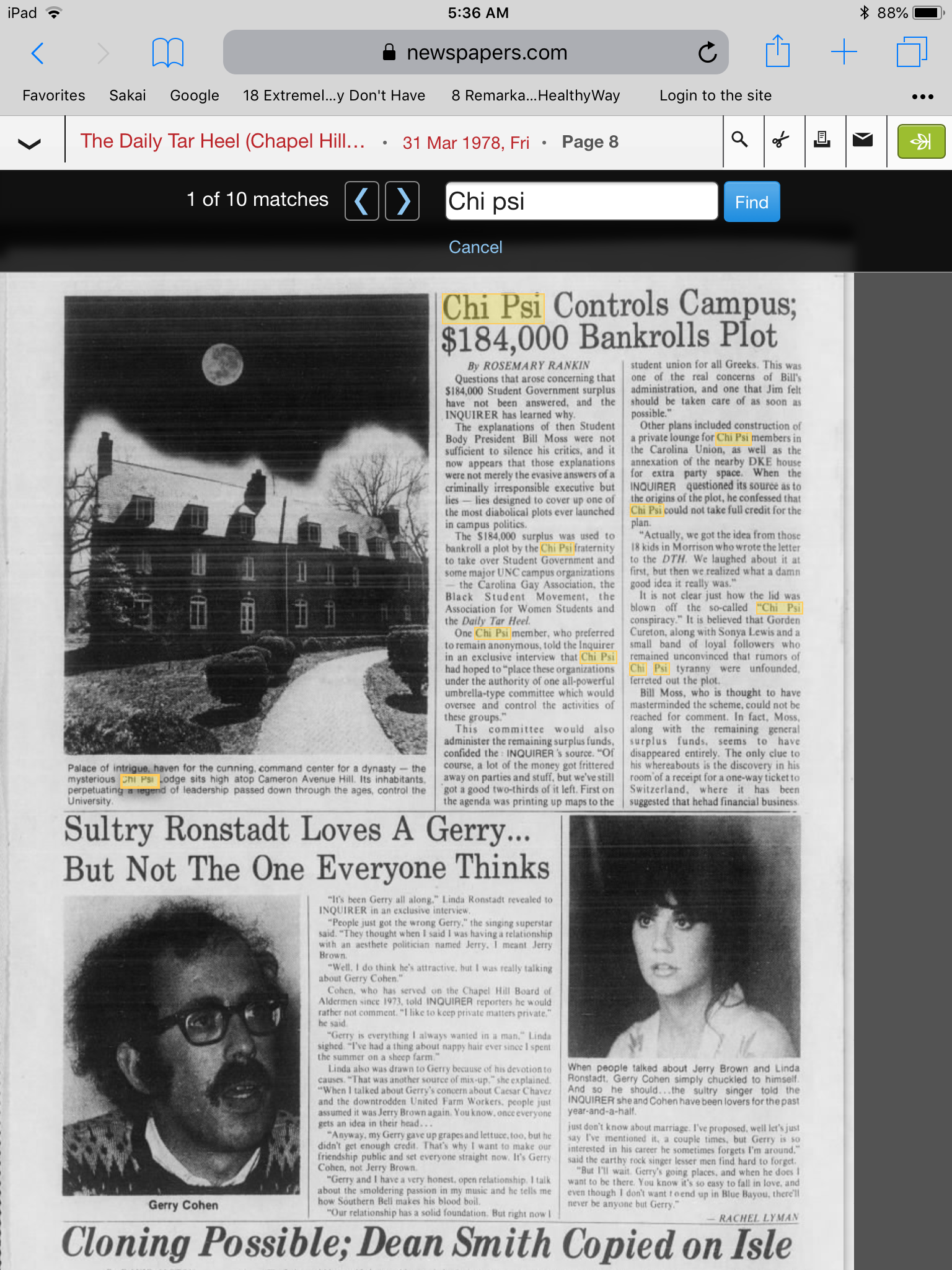
Task: Show all open tabs icon
Action: [911, 52]
